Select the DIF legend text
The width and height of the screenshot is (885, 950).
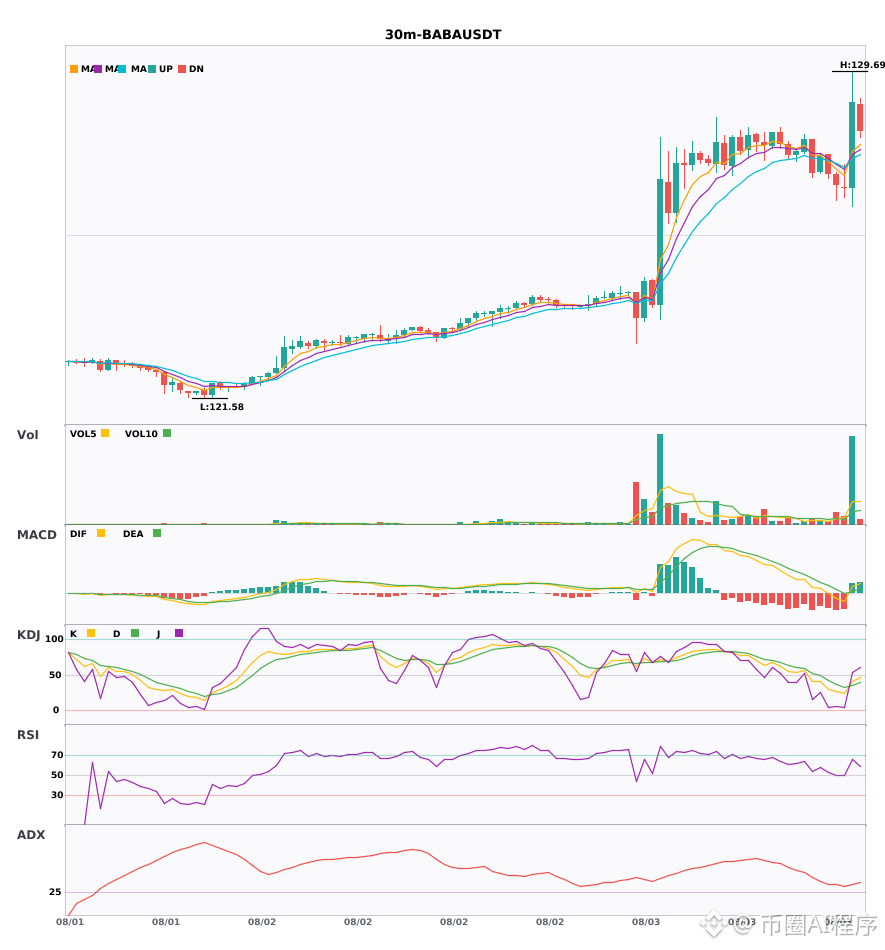tap(78, 534)
